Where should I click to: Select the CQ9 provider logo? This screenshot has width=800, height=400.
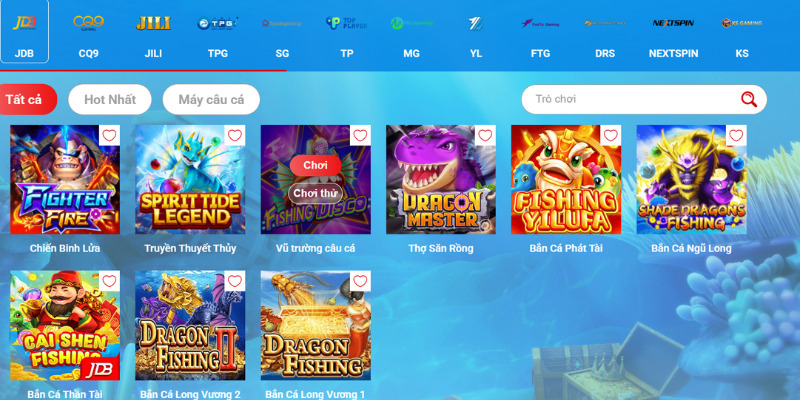[88, 22]
